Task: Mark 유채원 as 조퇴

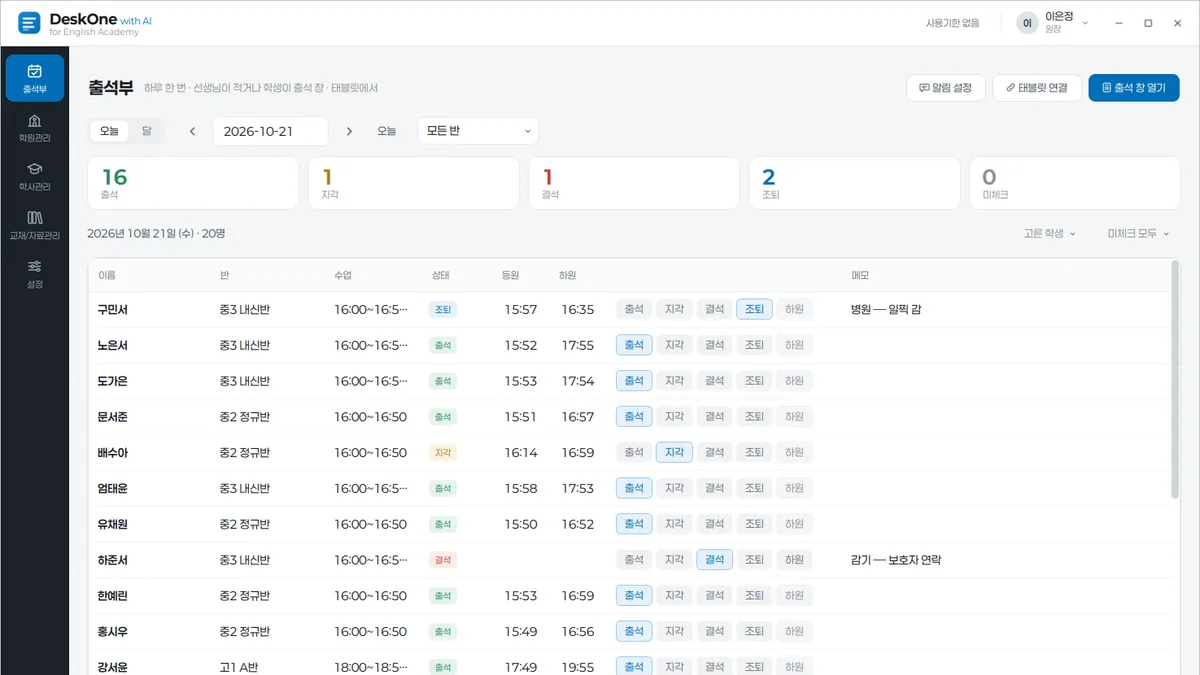Action: click(754, 524)
